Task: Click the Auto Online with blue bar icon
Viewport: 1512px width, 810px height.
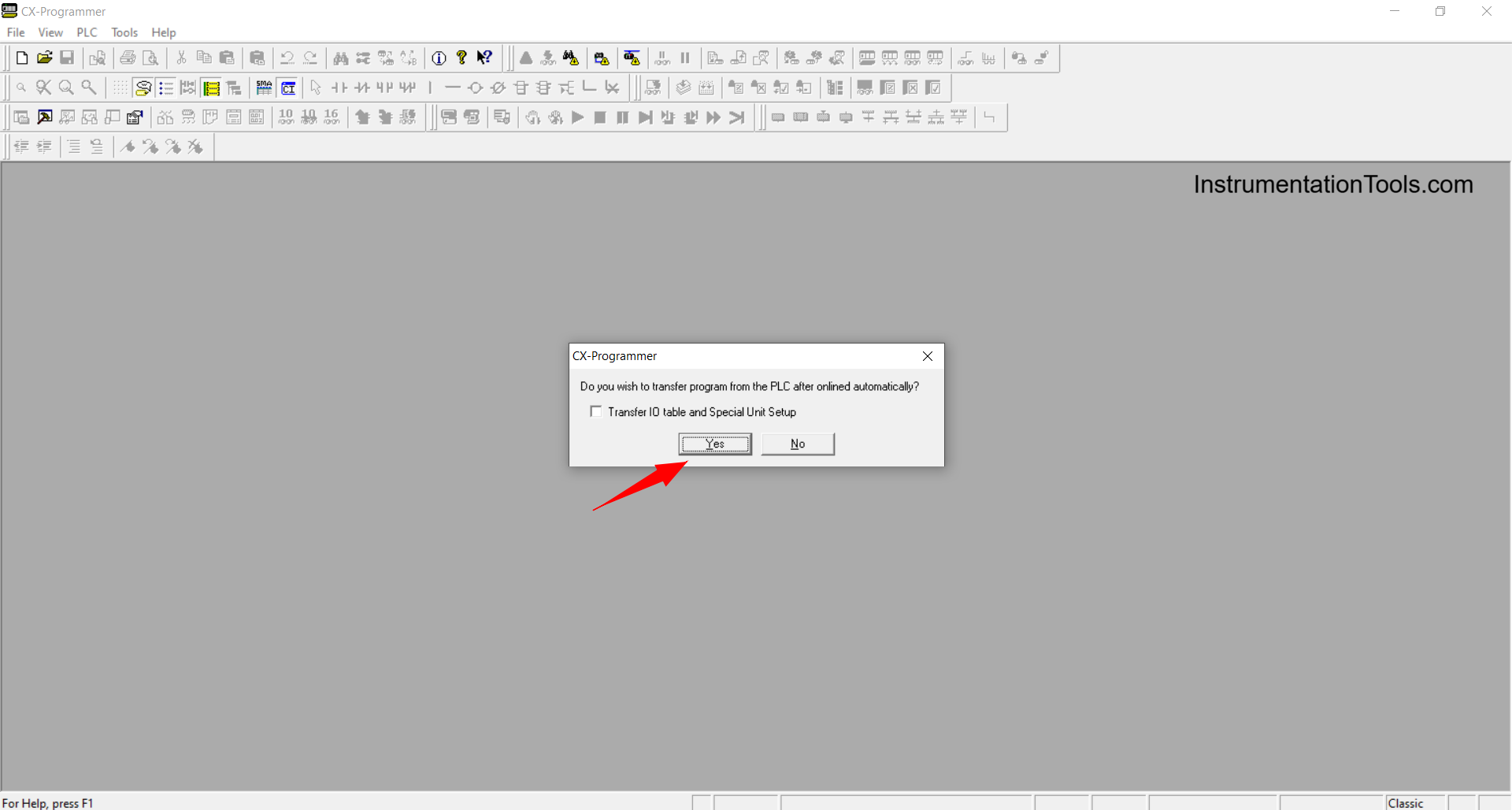Action: click(632, 58)
